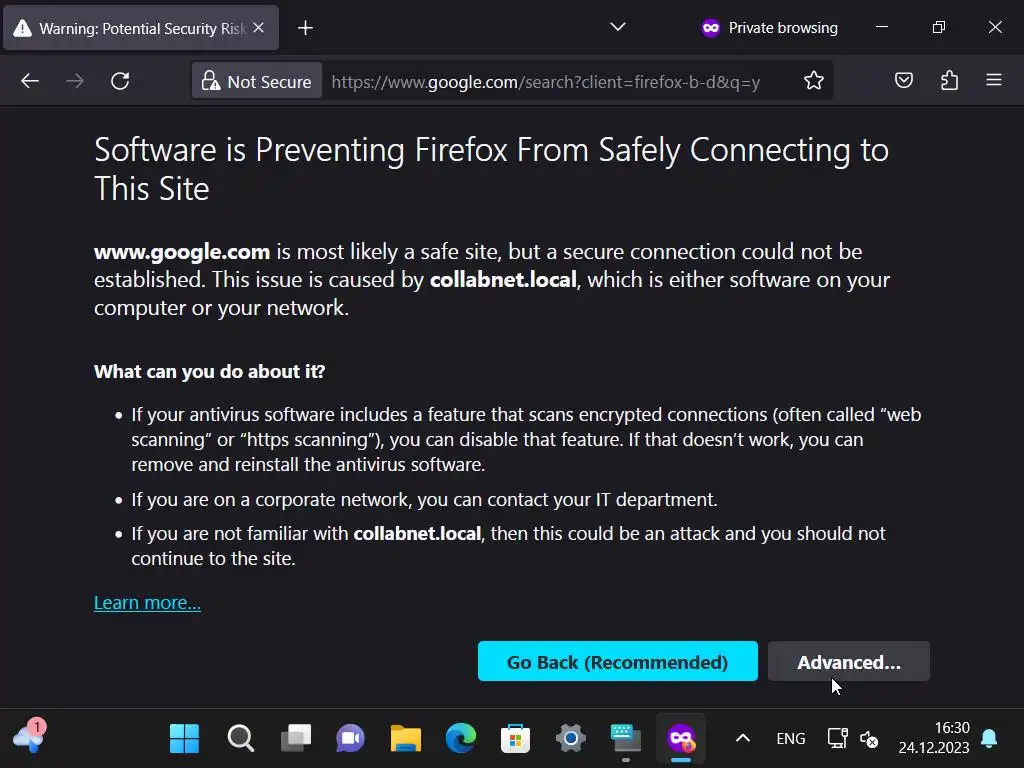Expand Advanced error details

coord(848,662)
